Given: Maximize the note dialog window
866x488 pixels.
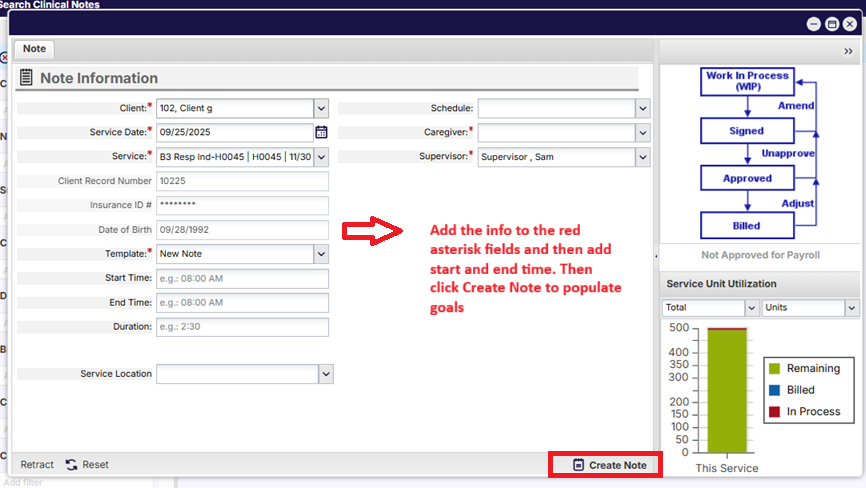Looking at the screenshot, I should click(832, 24).
